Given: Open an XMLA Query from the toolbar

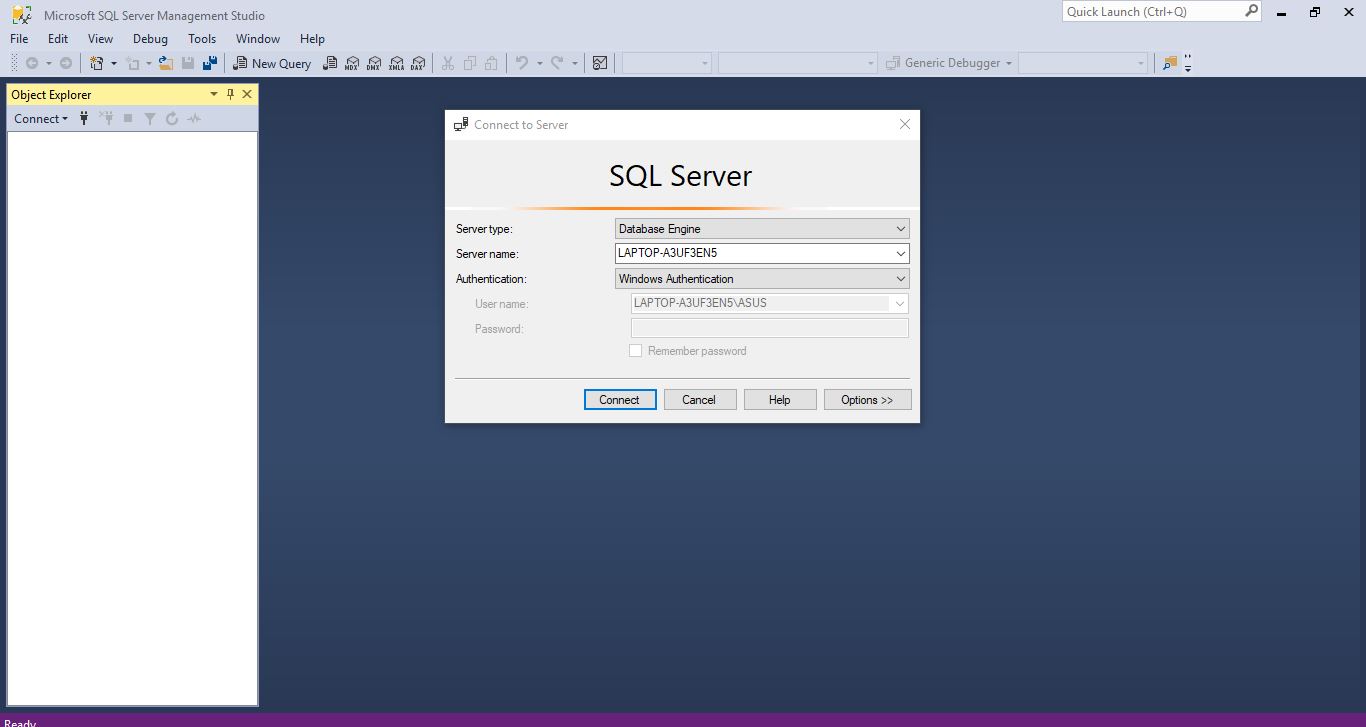Looking at the screenshot, I should click(x=396, y=63).
